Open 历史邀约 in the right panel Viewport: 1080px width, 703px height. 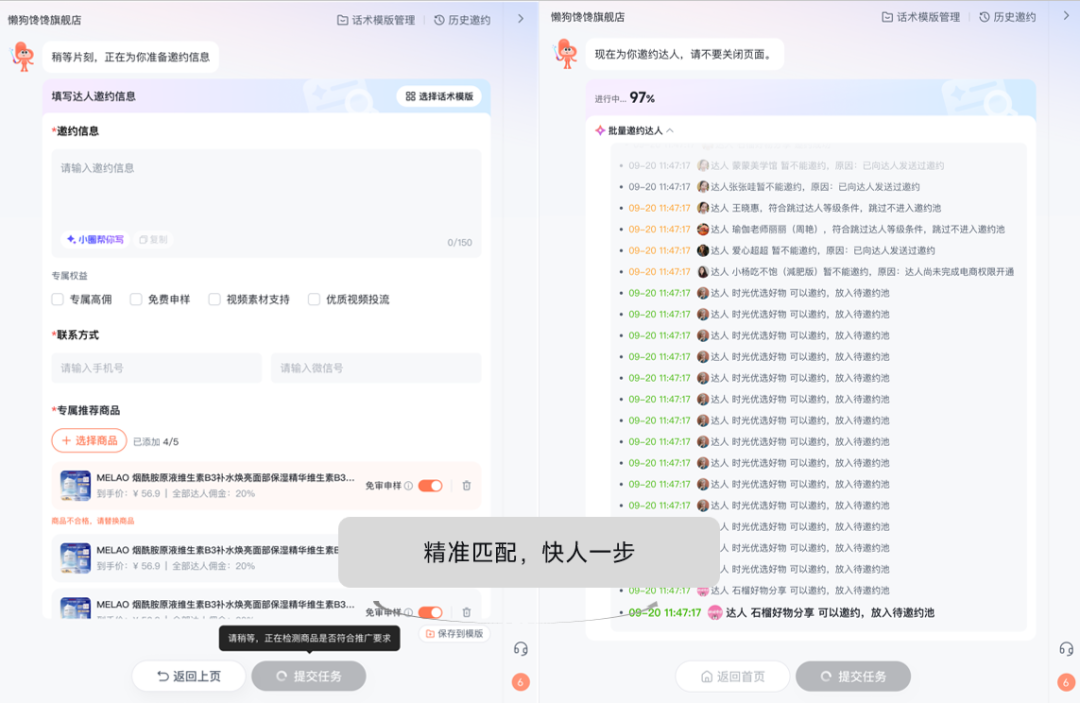coord(1007,17)
